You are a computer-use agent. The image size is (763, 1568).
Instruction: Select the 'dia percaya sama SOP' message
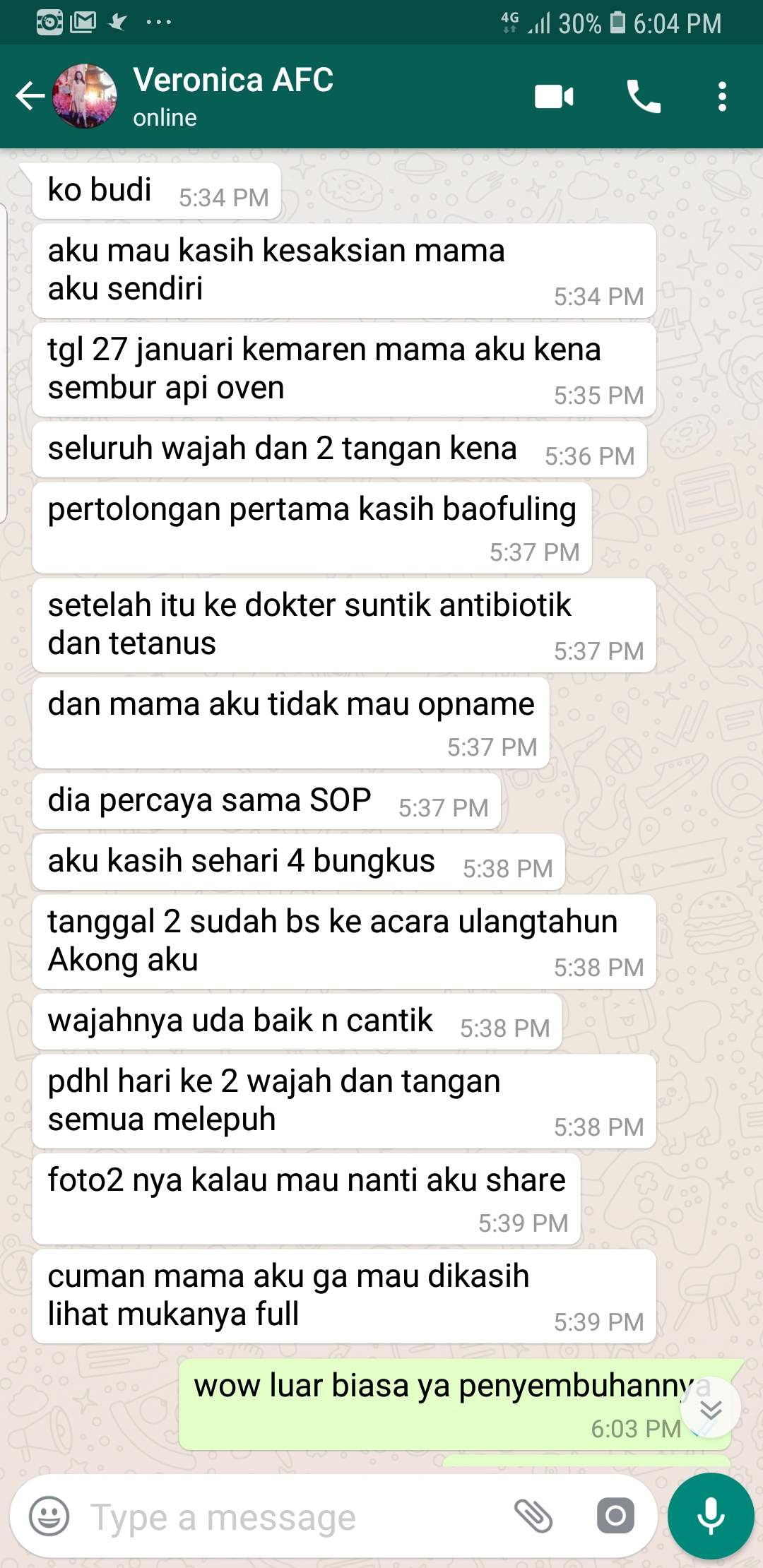pos(266,801)
